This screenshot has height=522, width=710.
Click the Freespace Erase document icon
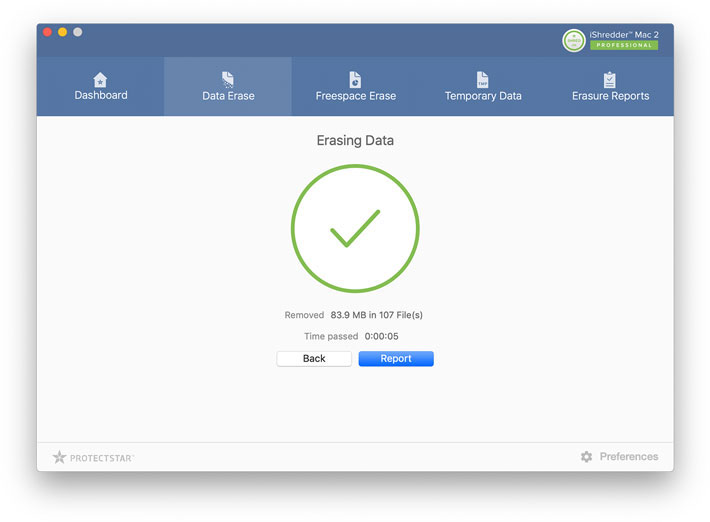point(355,79)
